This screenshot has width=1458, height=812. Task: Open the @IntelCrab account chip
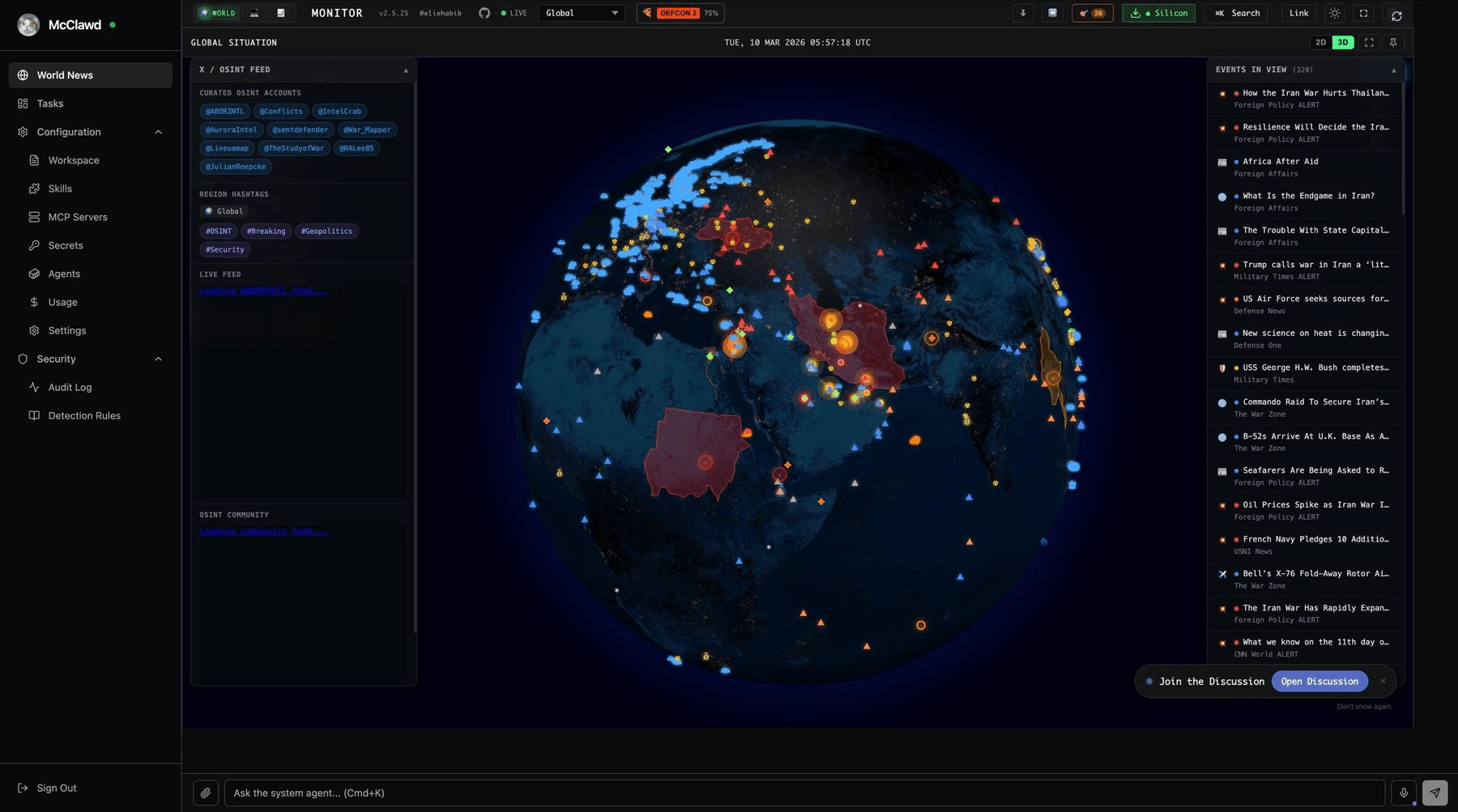pyautogui.click(x=339, y=111)
